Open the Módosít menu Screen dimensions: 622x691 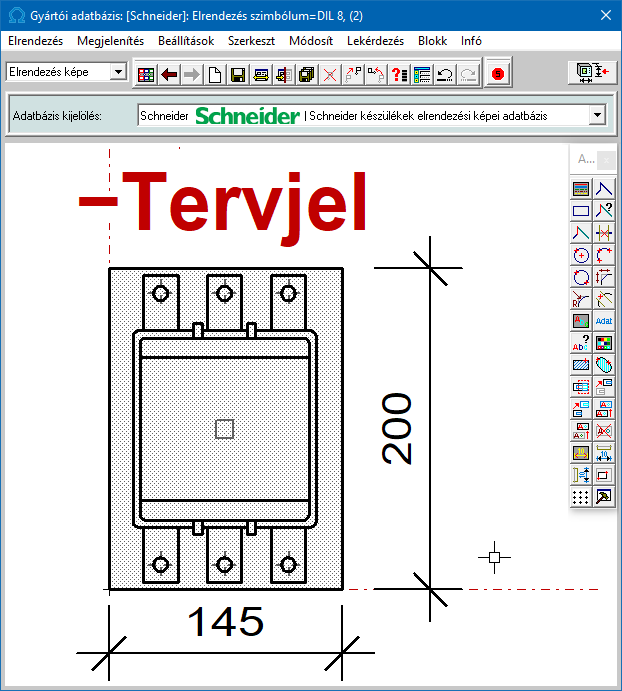tap(311, 41)
